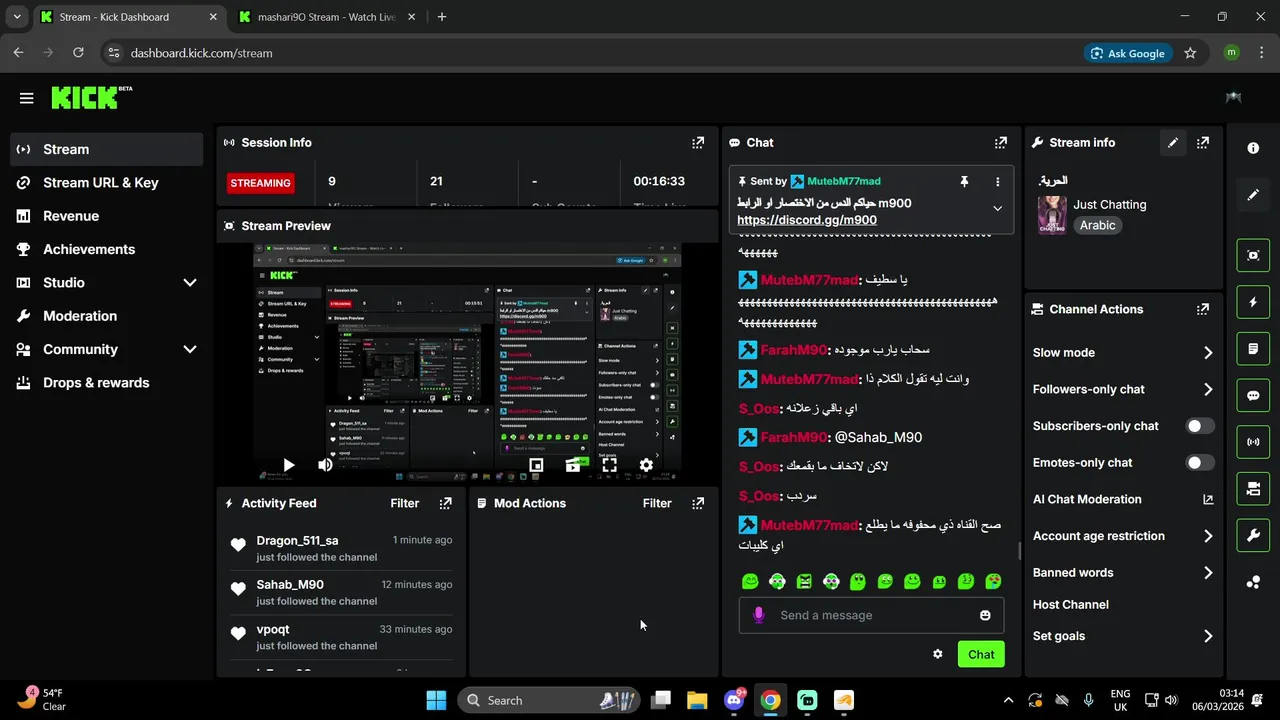This screenshot has height=720, width=1280.
Task: Pop out the Chat panel
Action: pos(1000,143)
